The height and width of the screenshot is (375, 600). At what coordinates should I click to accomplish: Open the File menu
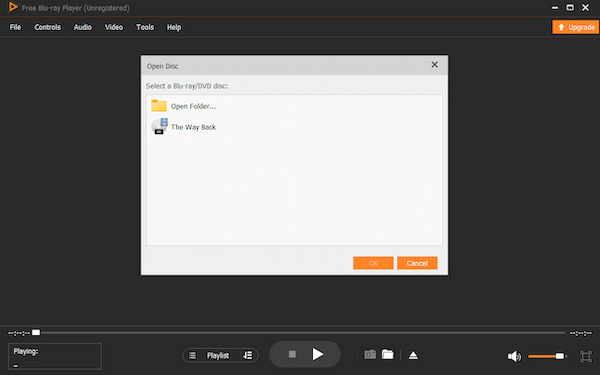tap(15, 27)
